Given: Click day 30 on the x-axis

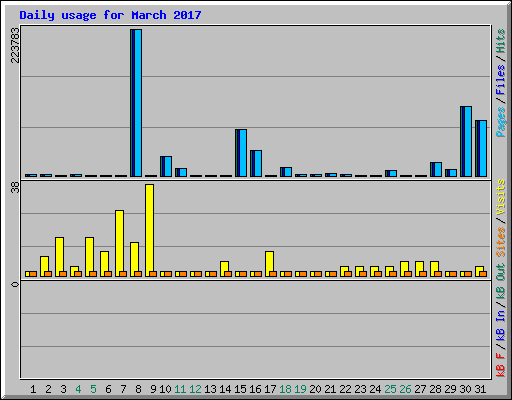Looking at the screenshot, I should click(465, 389).
